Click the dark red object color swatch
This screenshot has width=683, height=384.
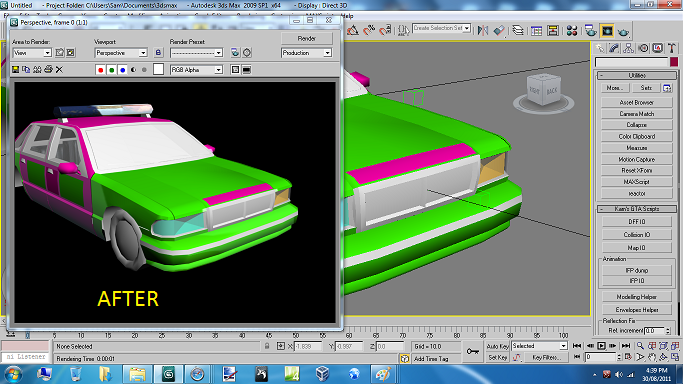point(674,62)
